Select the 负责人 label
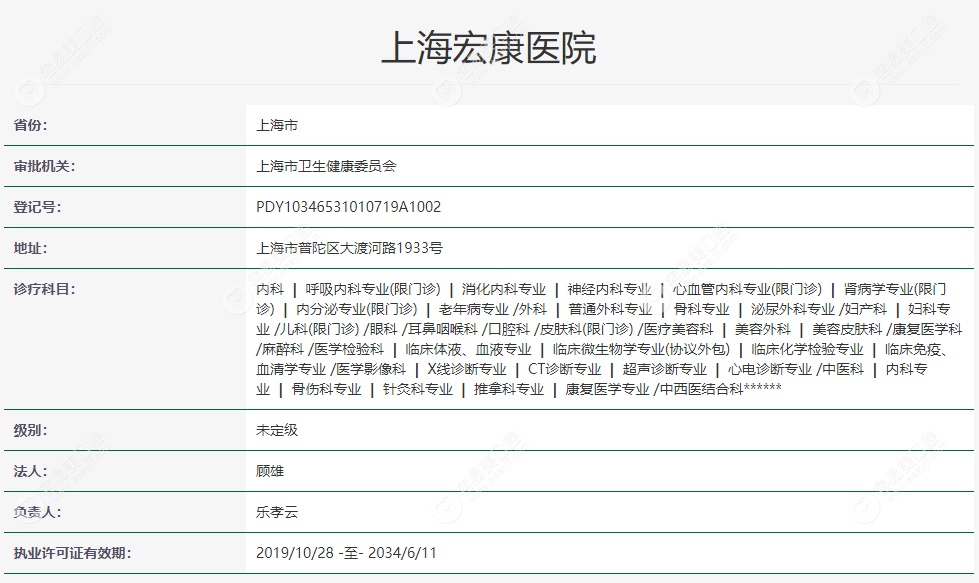Screen dimensions: 979x583 click(x=37, y=512)
